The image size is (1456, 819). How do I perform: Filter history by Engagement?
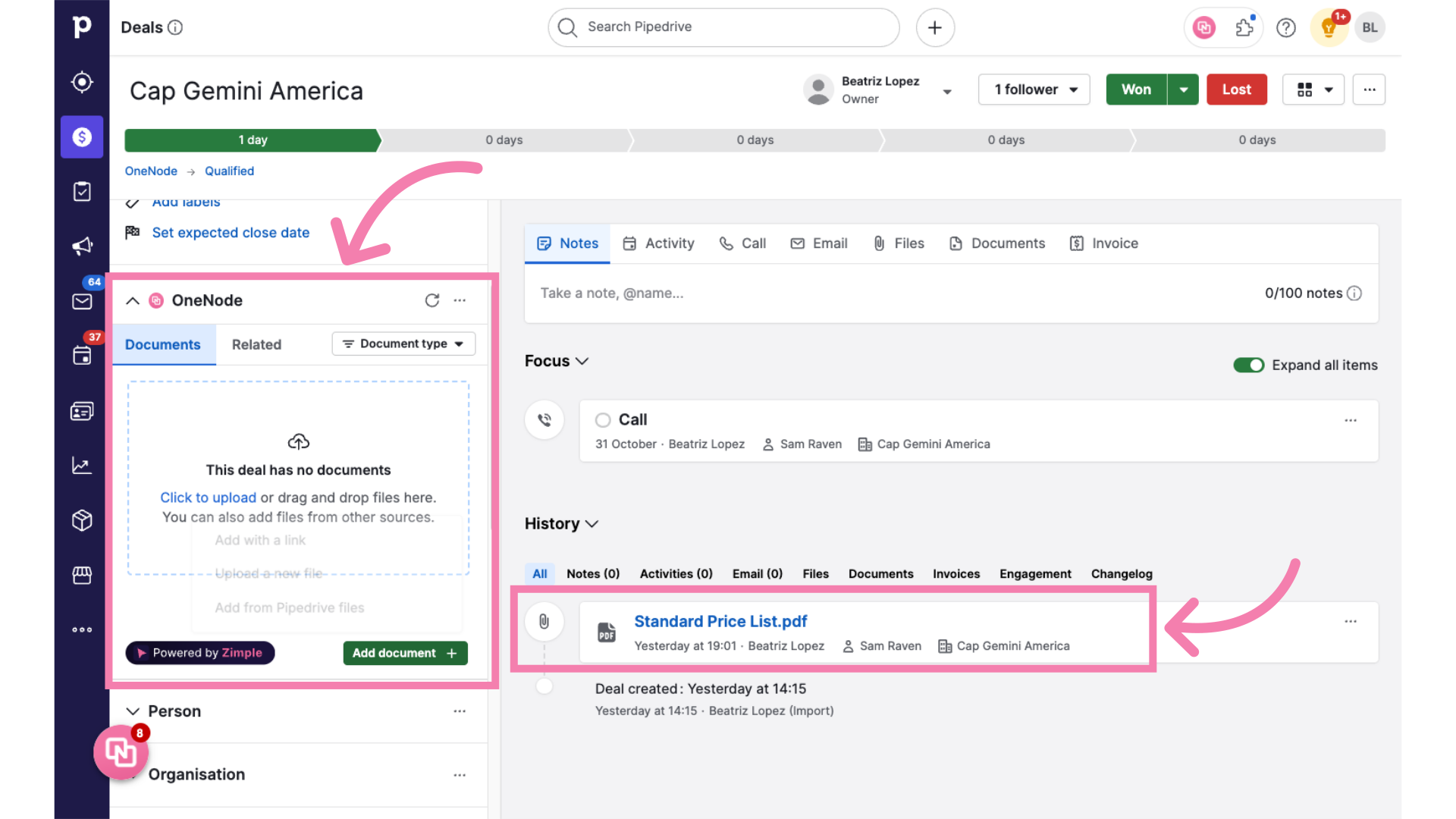tap(1035, 574)
